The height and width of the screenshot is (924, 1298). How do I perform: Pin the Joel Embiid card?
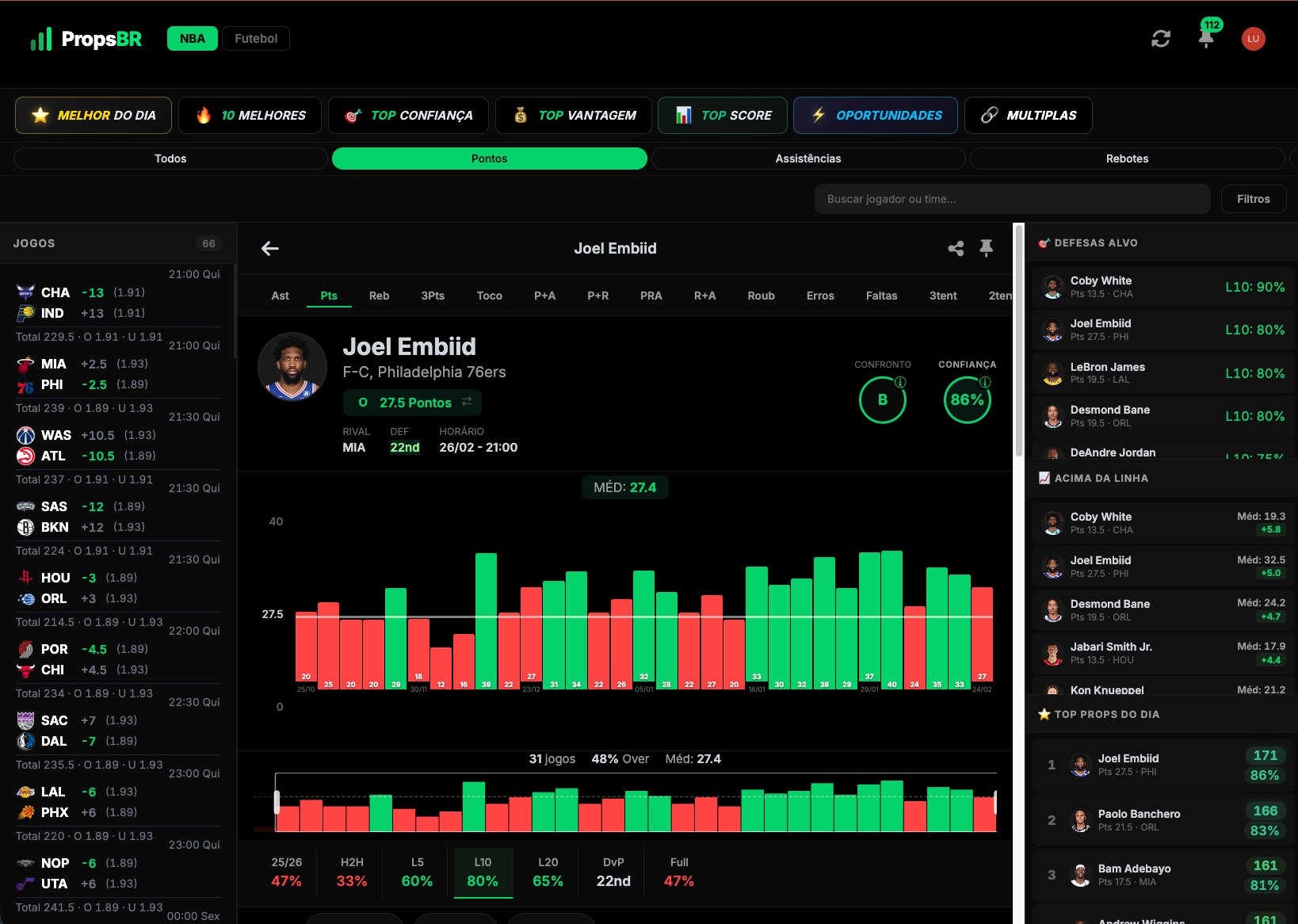point(986,249)
